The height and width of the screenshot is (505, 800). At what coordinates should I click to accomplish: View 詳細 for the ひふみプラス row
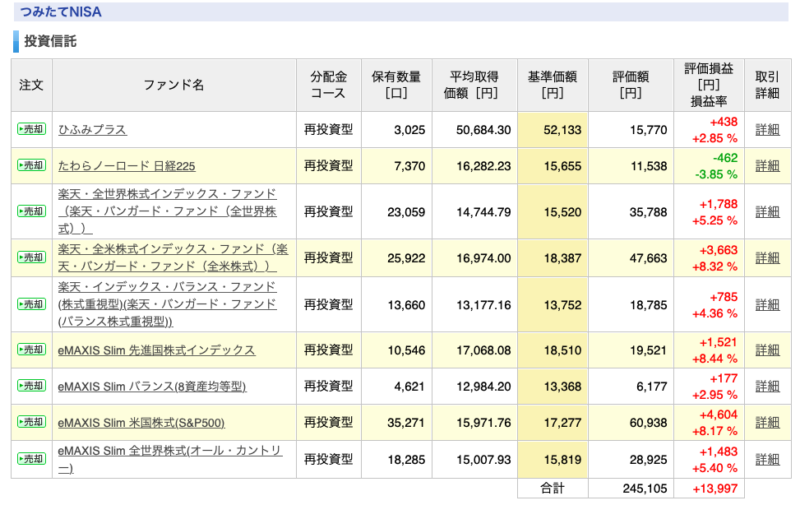click(767, 130)
